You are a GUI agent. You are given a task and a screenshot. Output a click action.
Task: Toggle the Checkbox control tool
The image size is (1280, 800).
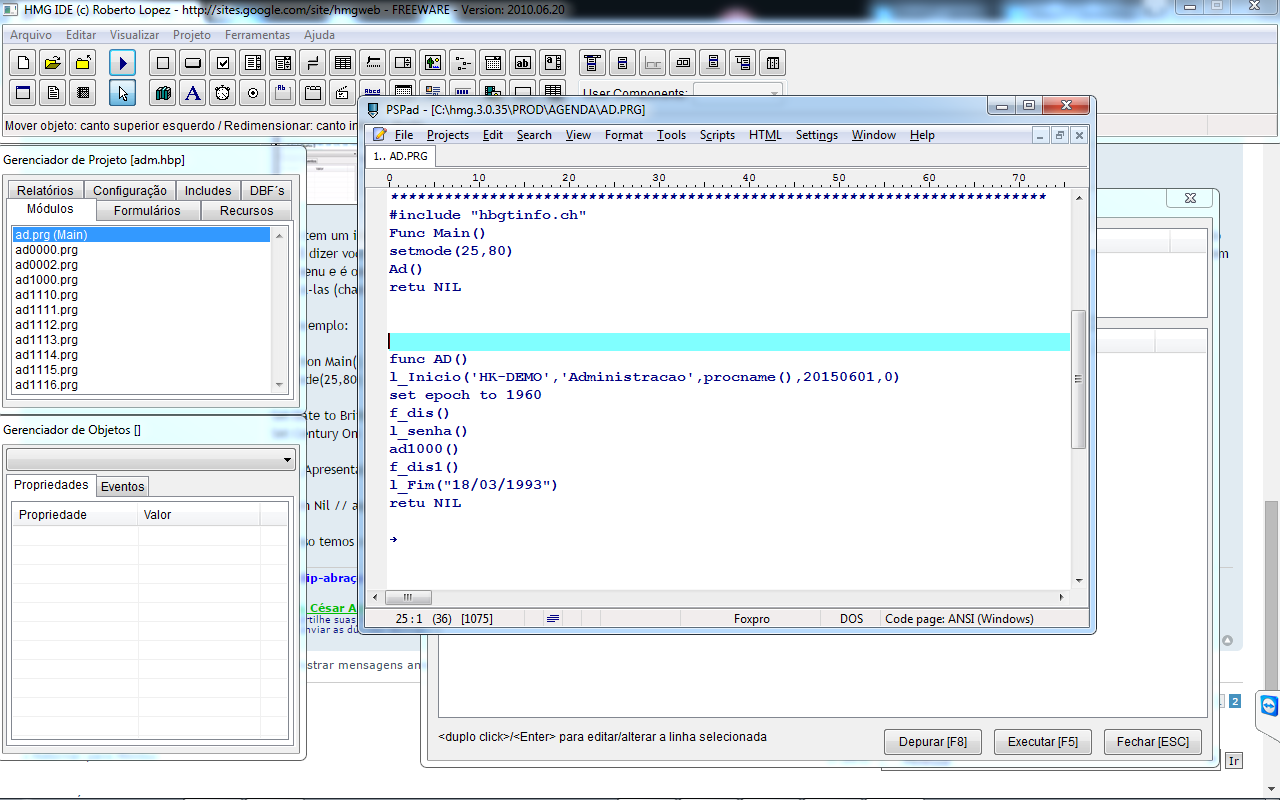[x=223, y=63]
